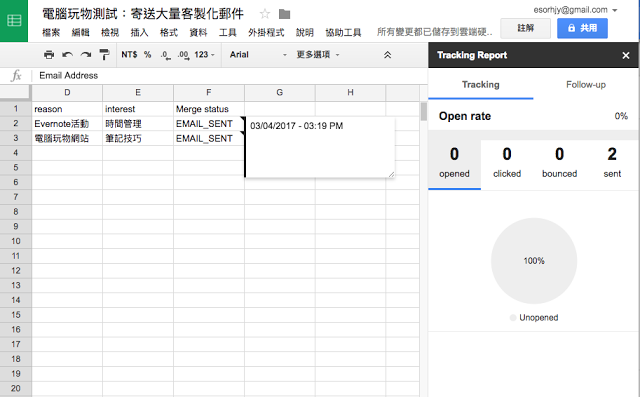Click the 註解 comments button

(x=525, y=28)
